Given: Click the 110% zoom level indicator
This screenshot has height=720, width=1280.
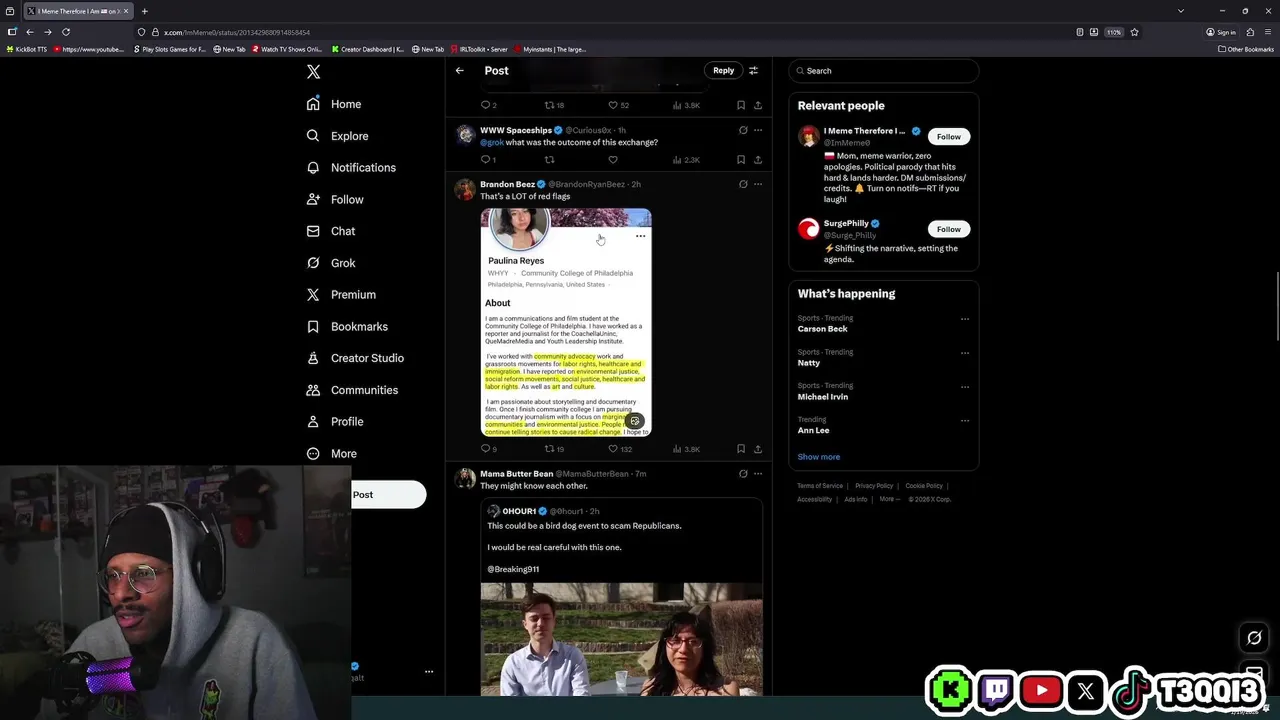Looking at the screenshot, I should tap(1113, 32).
